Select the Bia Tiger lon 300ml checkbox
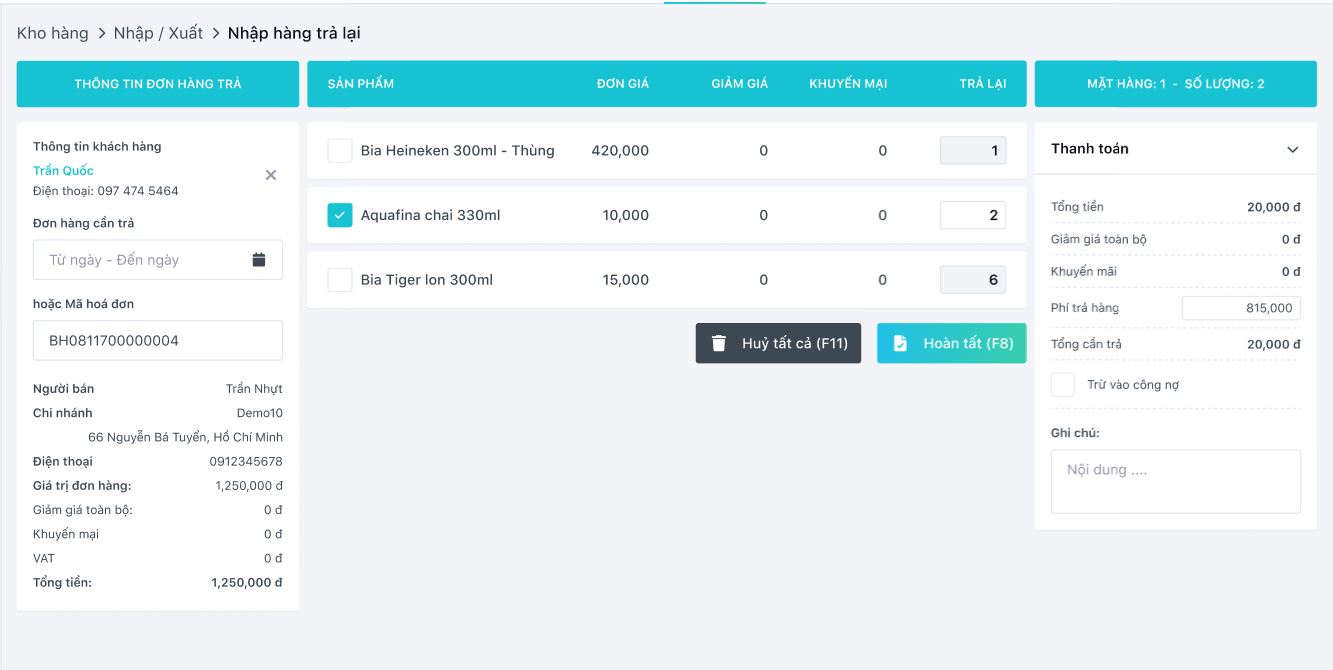The width and height of the screenshot is (1333, 670). (340, 280)
